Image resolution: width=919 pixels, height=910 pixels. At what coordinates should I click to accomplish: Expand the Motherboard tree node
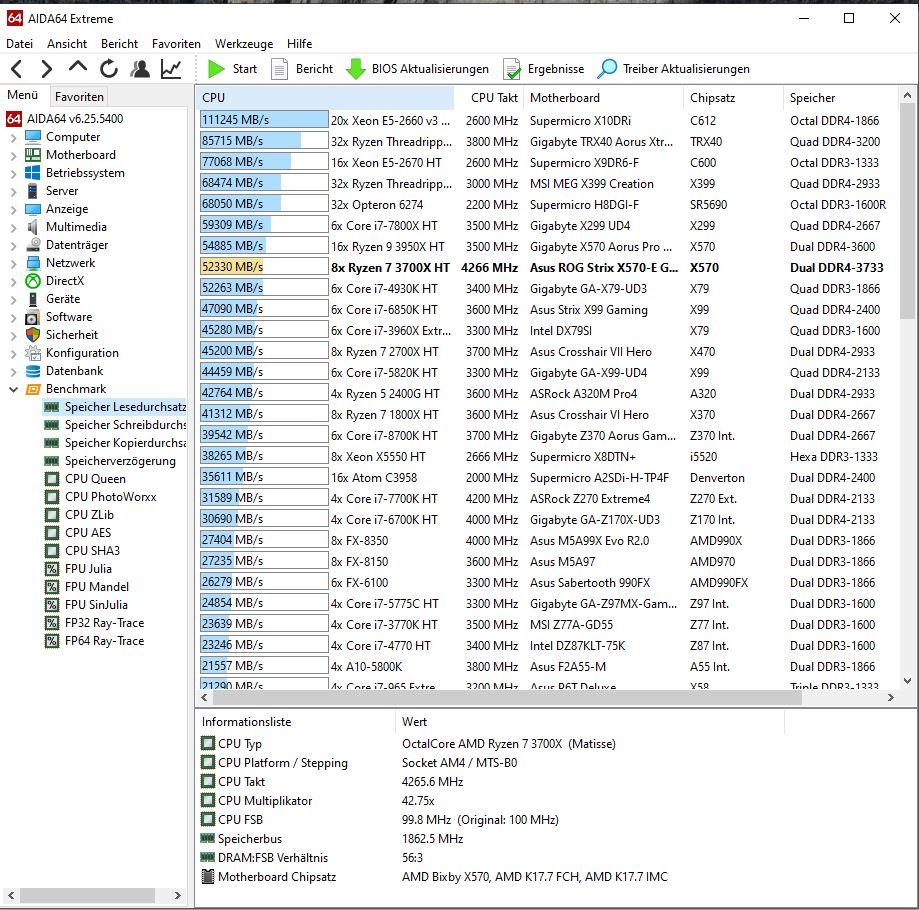[x=13, y=155]
